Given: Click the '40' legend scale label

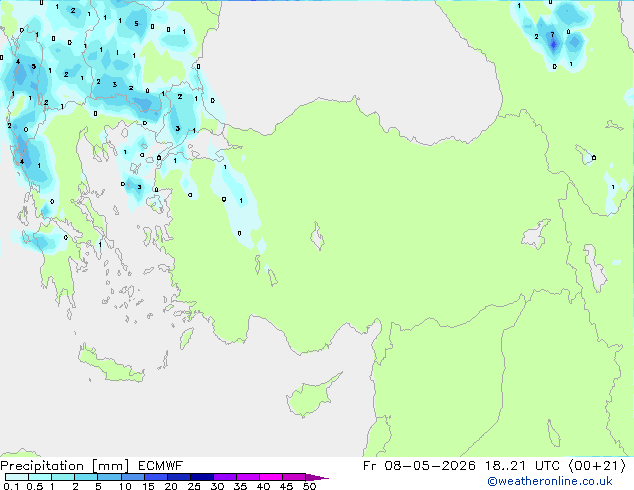Looking at the screenshot, I should point(264,486).
